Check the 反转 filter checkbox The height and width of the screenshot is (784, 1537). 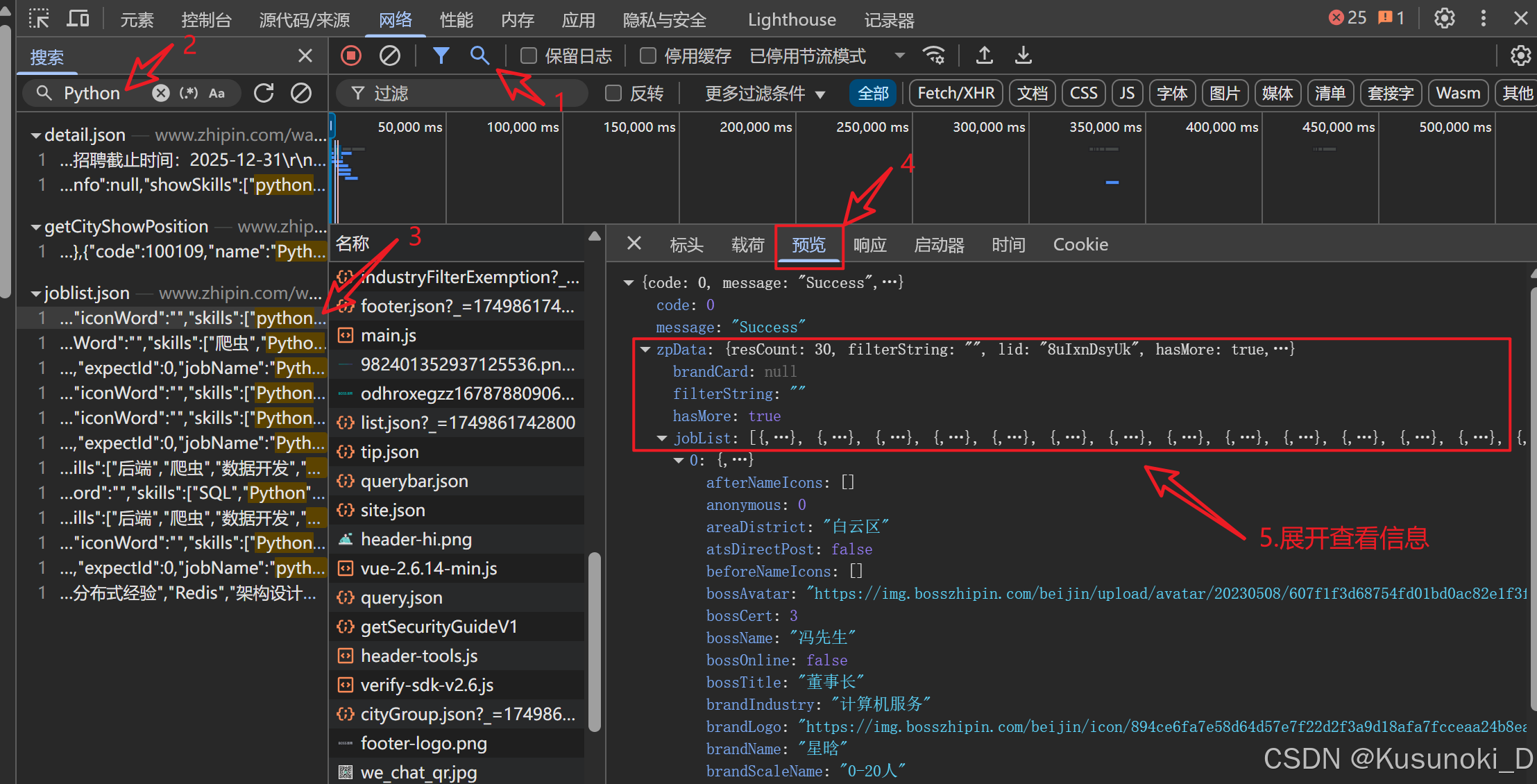pos(613,93)
